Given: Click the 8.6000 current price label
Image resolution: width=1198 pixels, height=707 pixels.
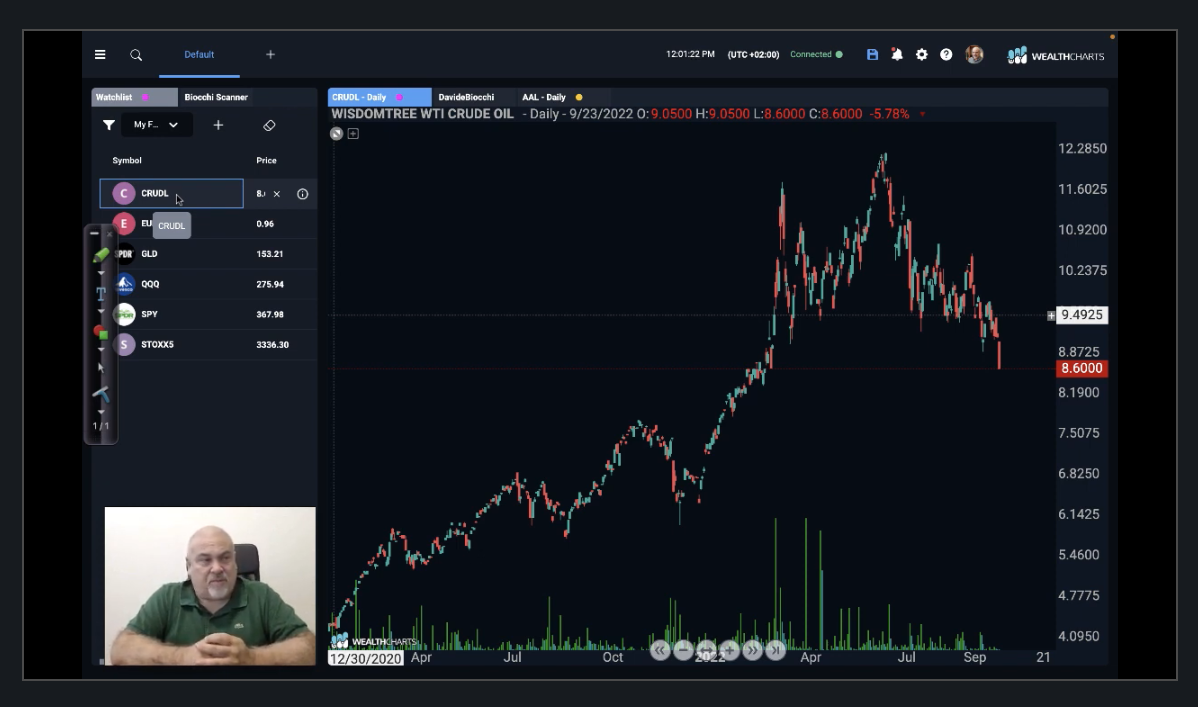Looking at the screenshot, I should (x=1082, y=368).
